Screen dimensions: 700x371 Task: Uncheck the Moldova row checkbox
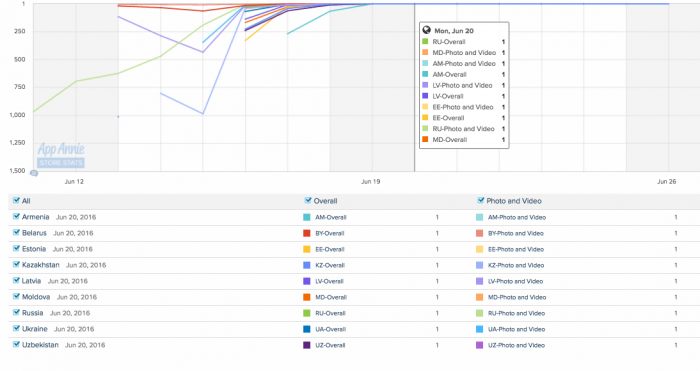click(x=17, y=296)
